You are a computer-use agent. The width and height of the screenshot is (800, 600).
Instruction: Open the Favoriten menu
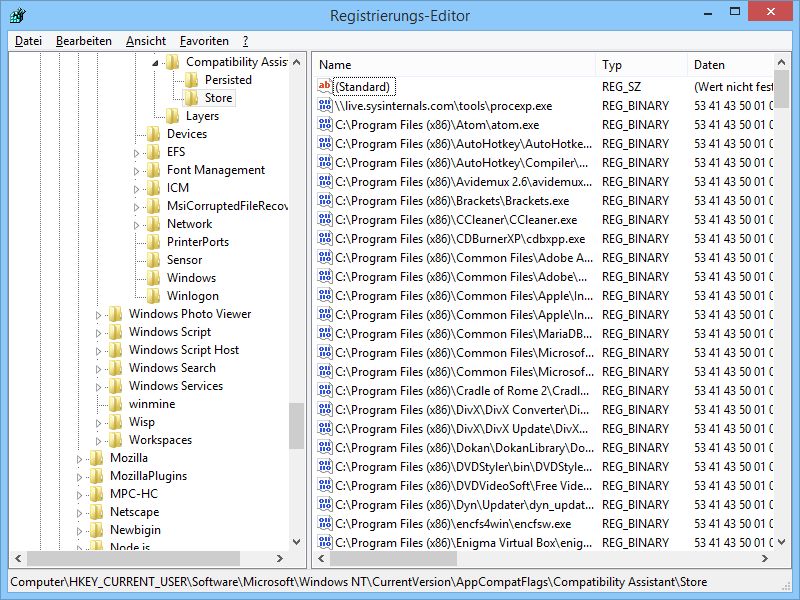pyautogui.click(x=204, y=41)
